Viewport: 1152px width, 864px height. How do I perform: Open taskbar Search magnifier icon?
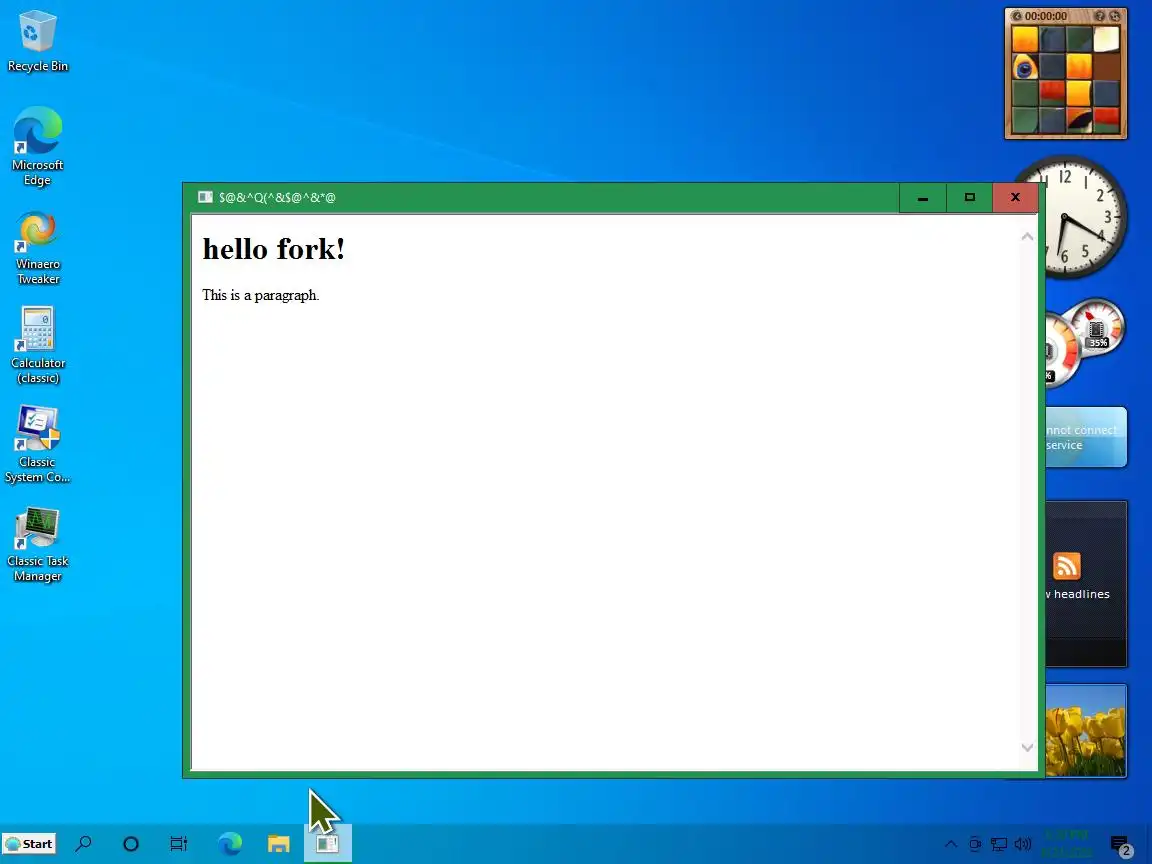(84, 843)
